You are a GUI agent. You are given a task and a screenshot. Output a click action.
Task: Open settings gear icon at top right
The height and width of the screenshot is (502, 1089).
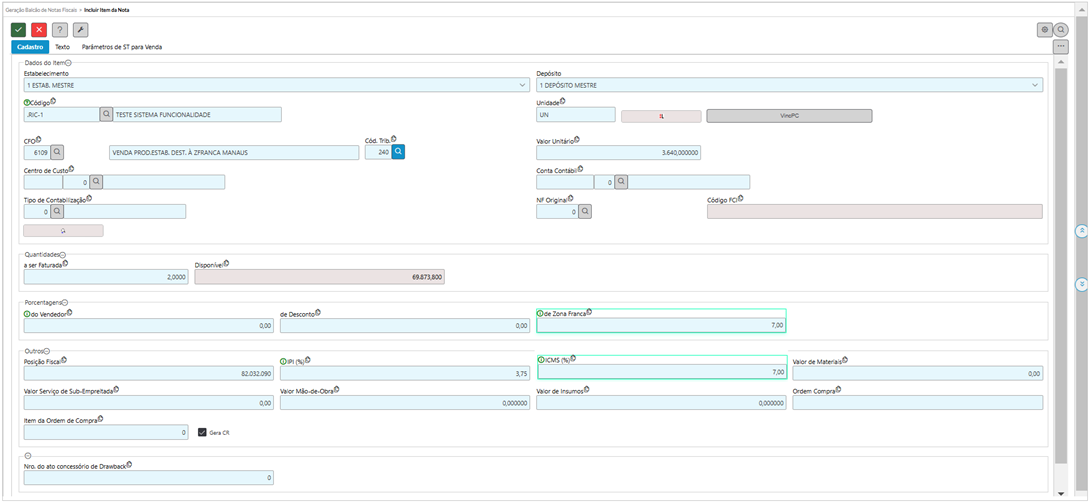[x=1044, y=30]
